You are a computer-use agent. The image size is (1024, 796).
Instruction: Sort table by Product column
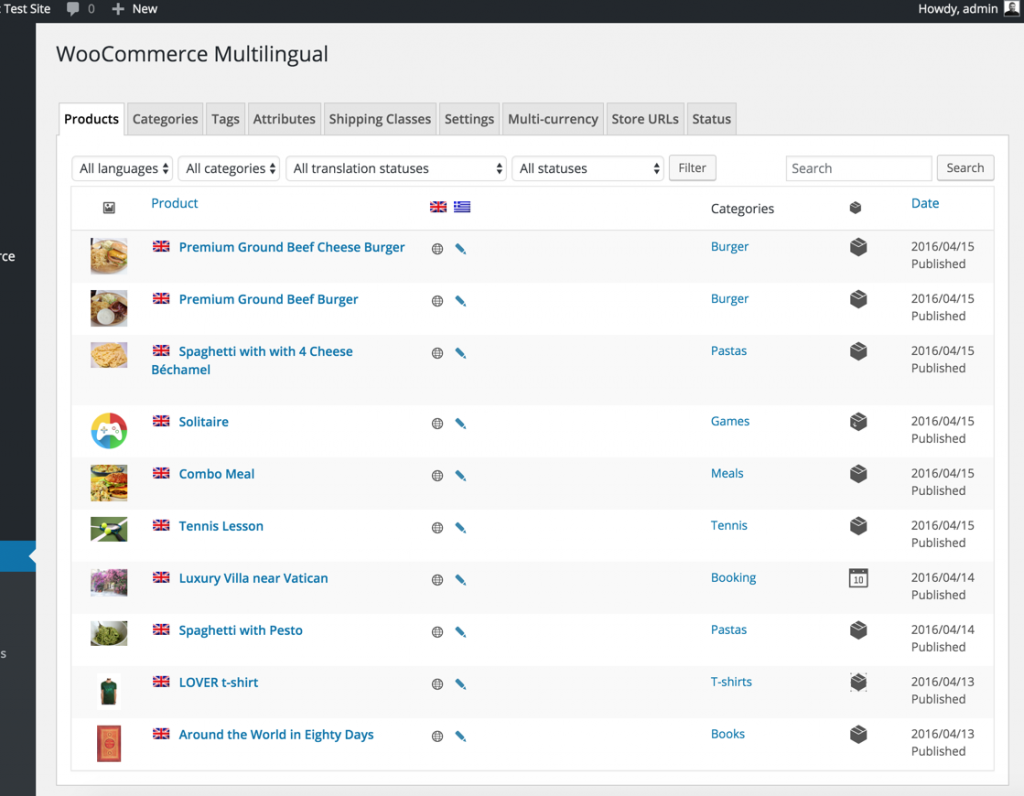[x=174, y=203]
